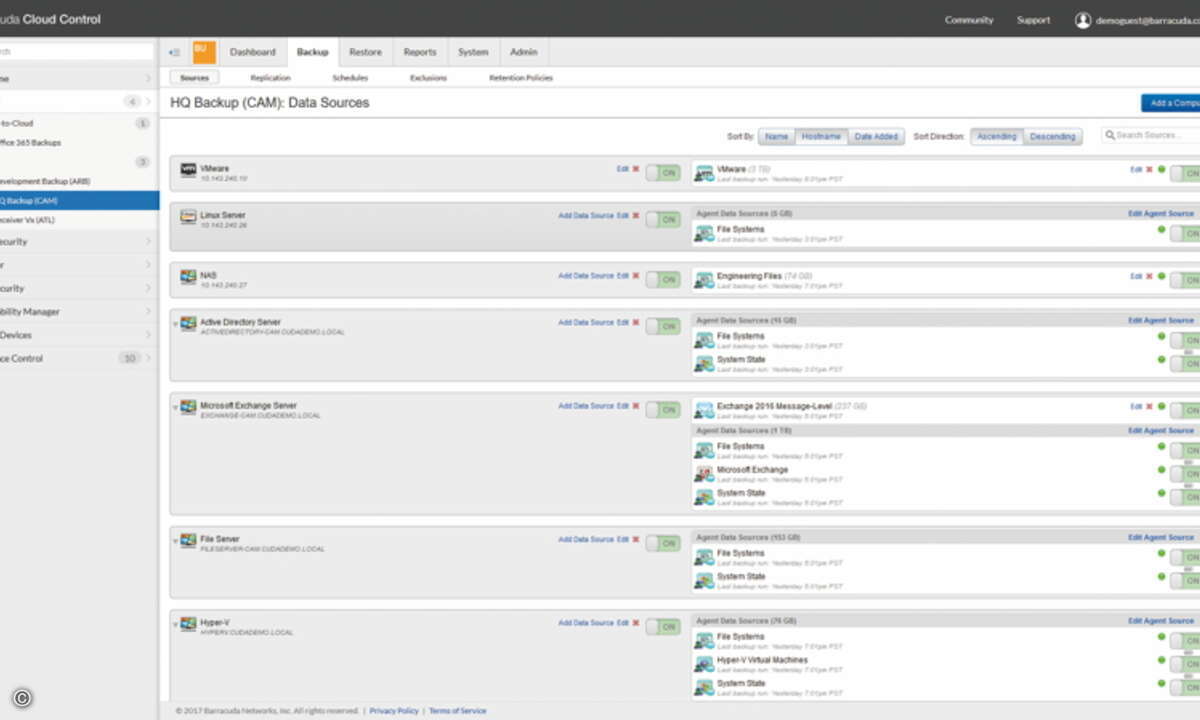This screenshot has height=720, width=1200.
Task: Set sort direction to Descending
Action: pos(1053,137)
